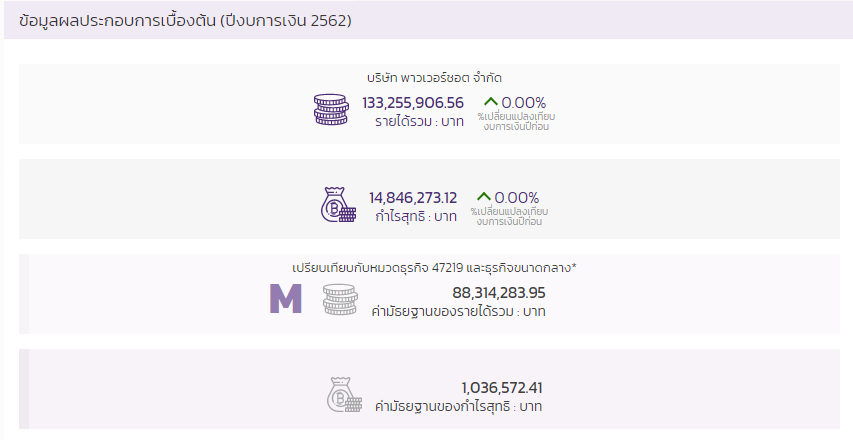This screenshot has width=853, height=440.
Task: Click the 0.00% change next to revenue
Action: [523, 102]
